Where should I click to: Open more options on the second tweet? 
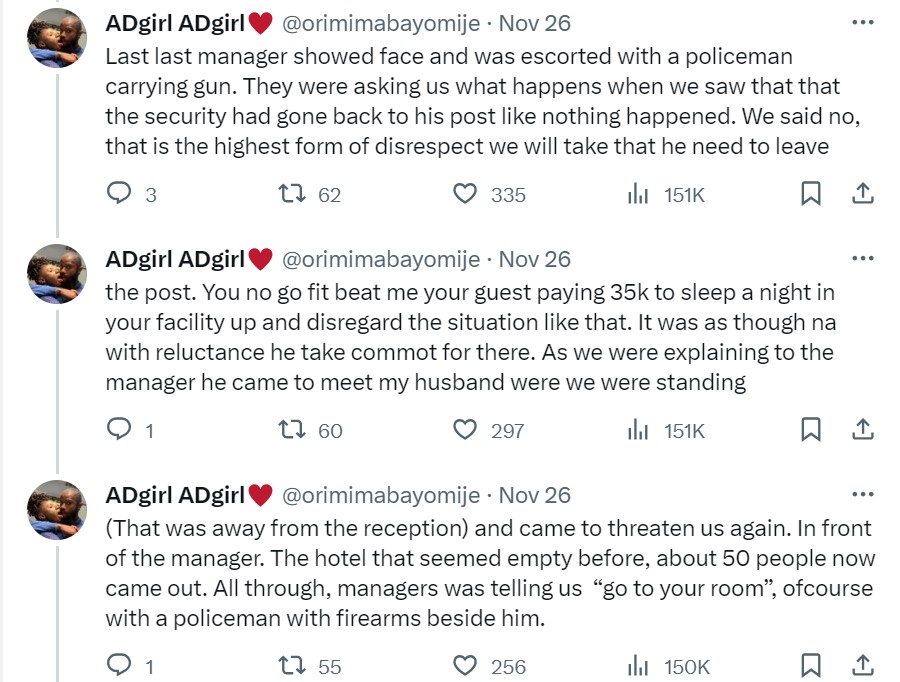pos(861,258)
